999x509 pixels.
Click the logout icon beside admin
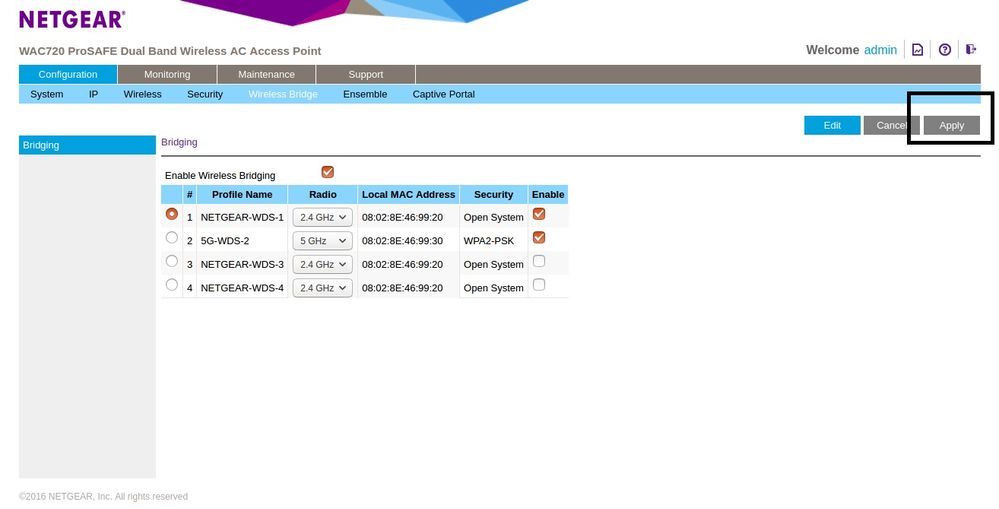point(971,49)
